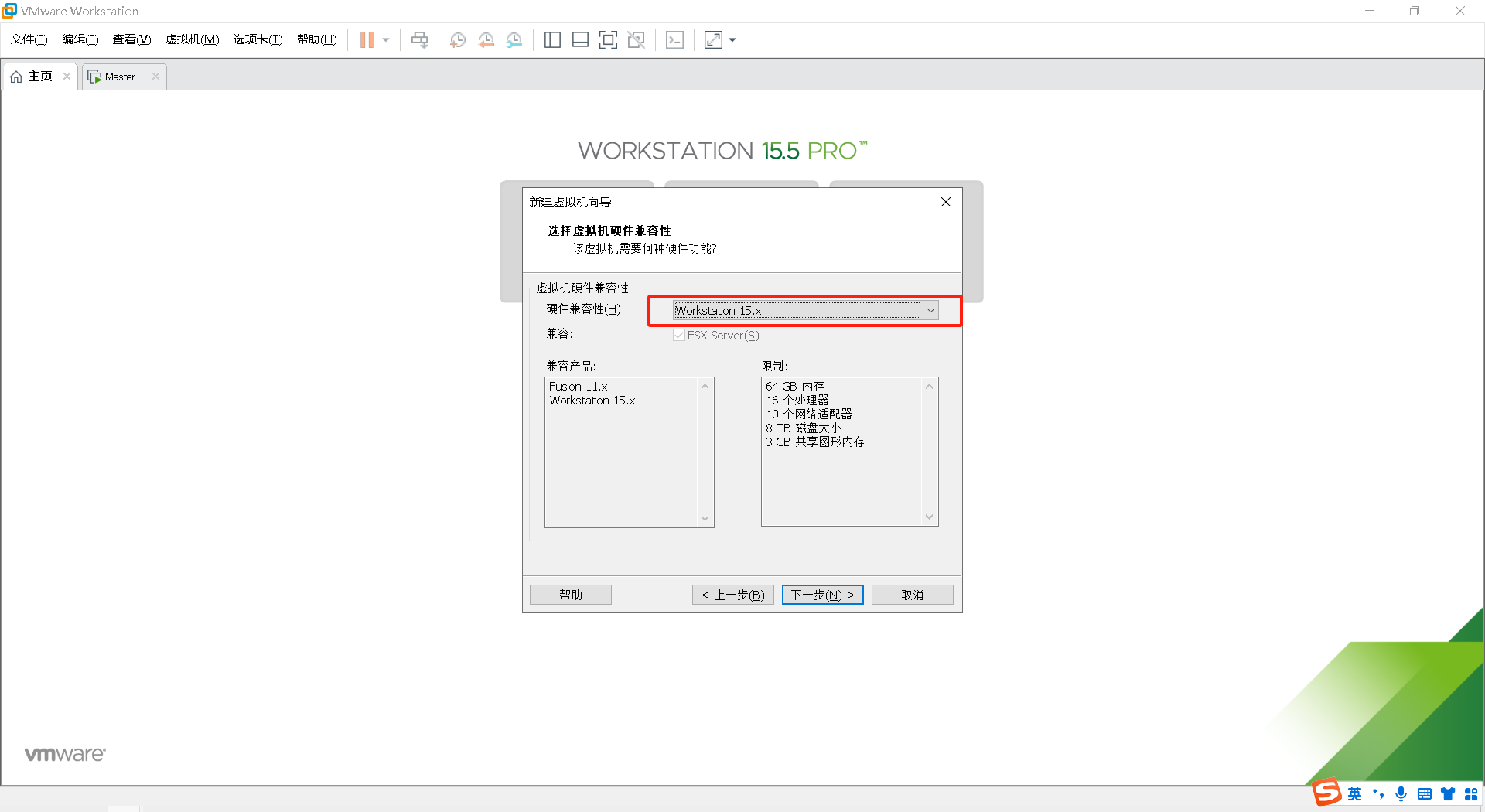Click the revert to snapshot icon

486,40
